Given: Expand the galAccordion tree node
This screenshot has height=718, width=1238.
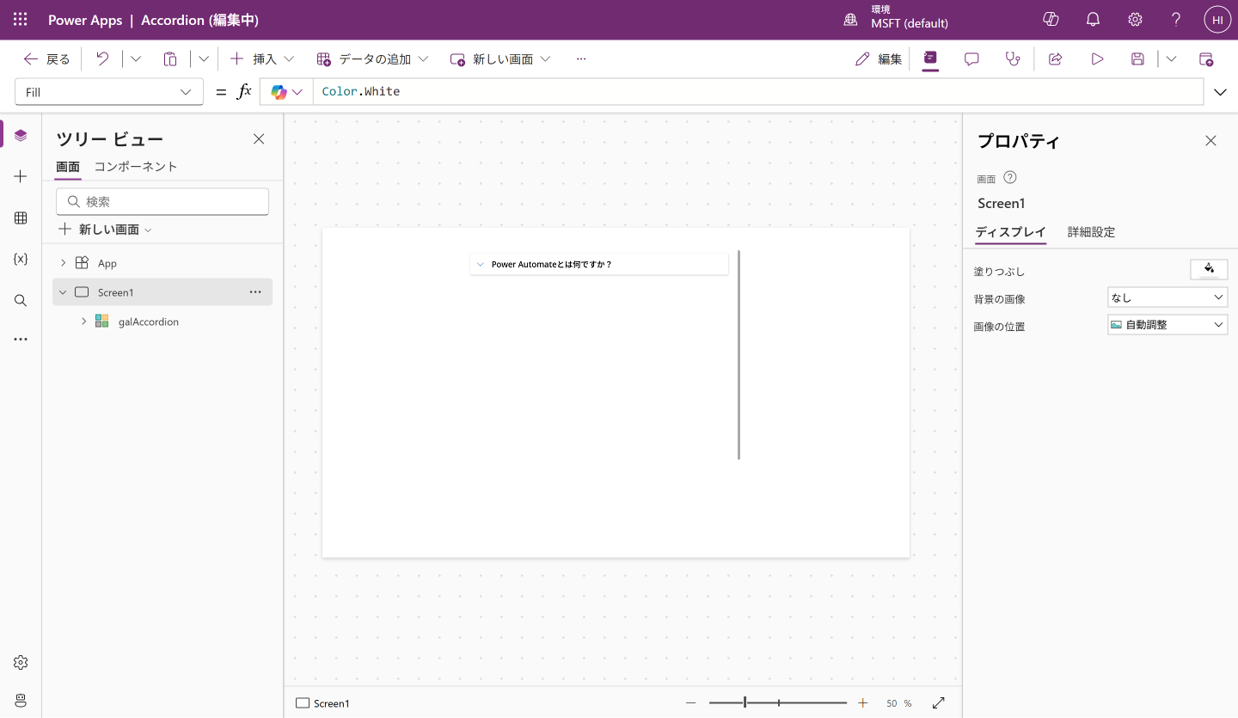Looking at the screenshot, I should point(84,322).
